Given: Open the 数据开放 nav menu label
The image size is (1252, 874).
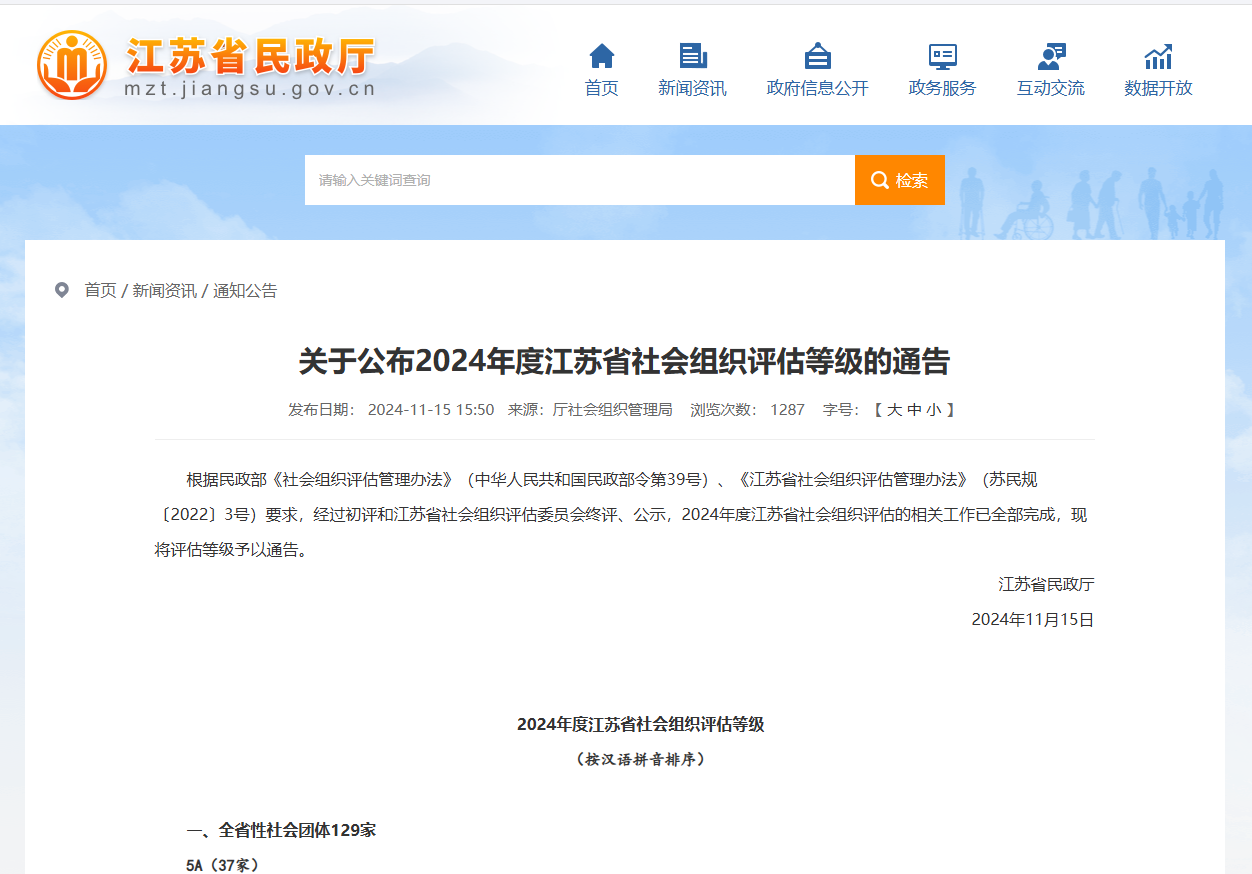Looking at the screenshot, I should pos(1158,88).
